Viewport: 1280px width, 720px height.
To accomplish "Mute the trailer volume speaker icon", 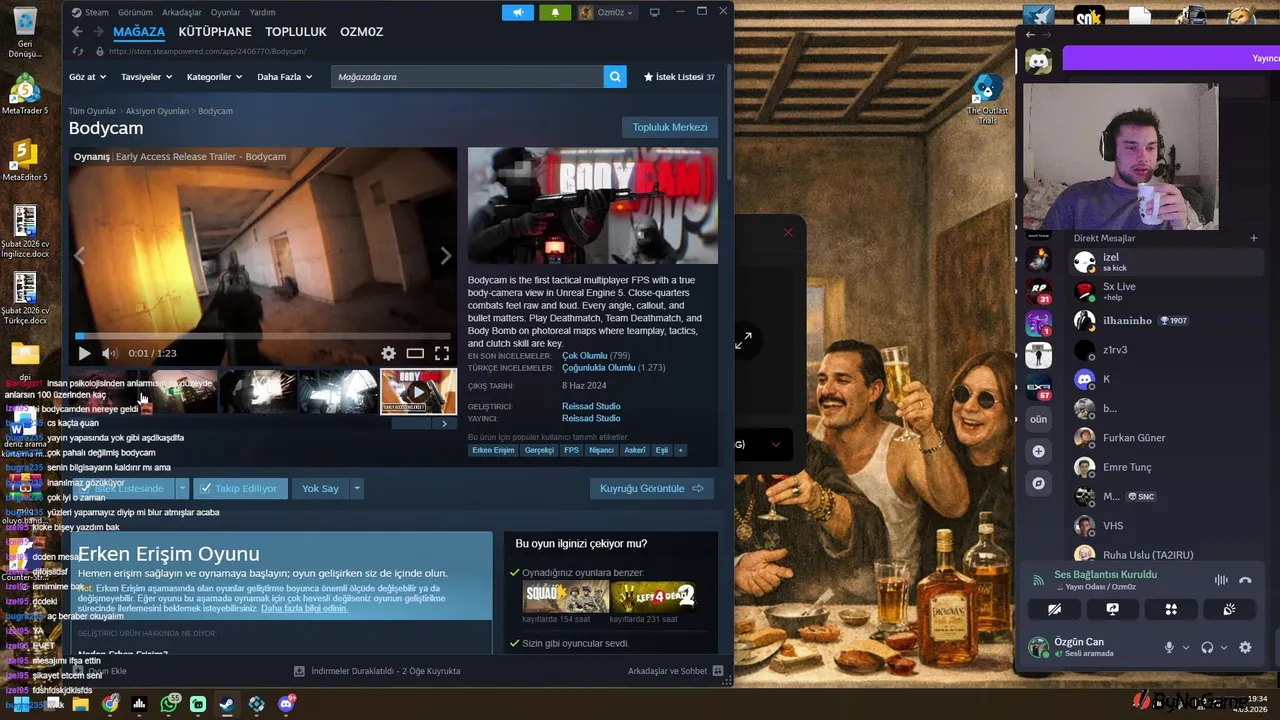I will (109, 353).
